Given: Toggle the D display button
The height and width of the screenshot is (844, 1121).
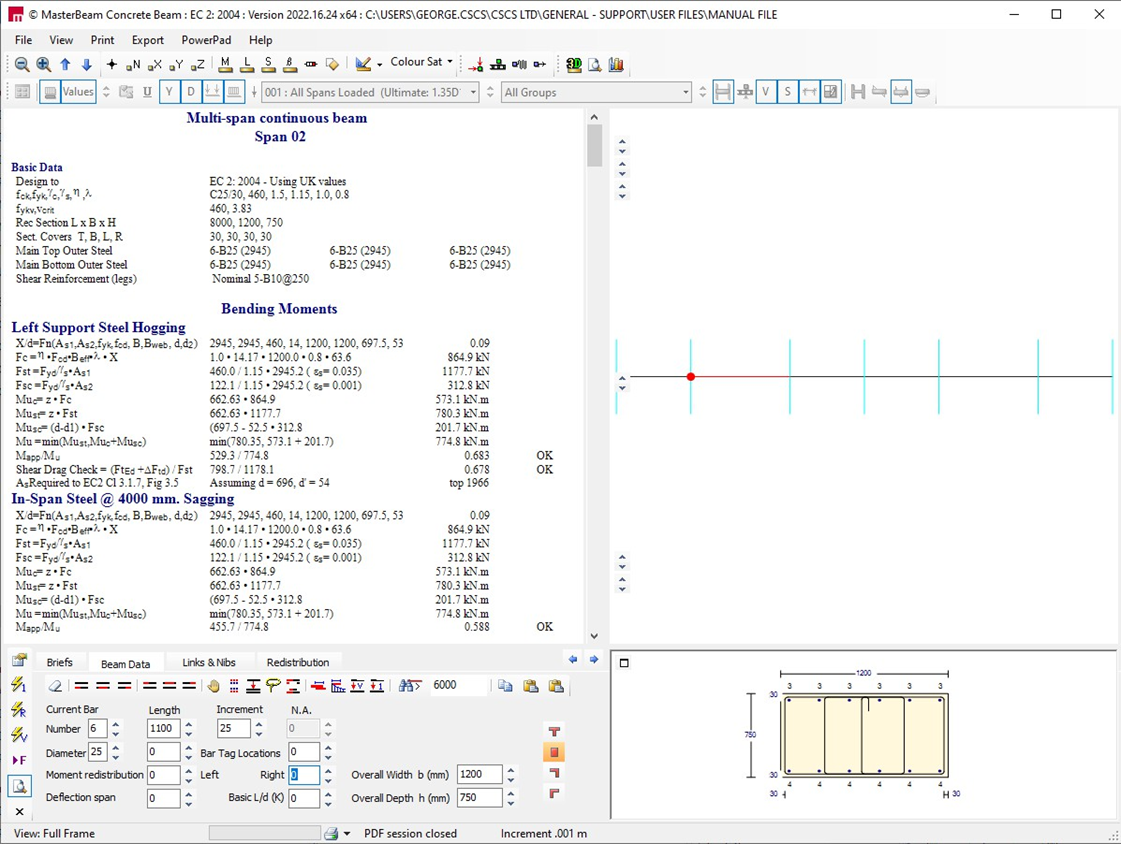Looking at the screenshot, I should tap(191, 91).
